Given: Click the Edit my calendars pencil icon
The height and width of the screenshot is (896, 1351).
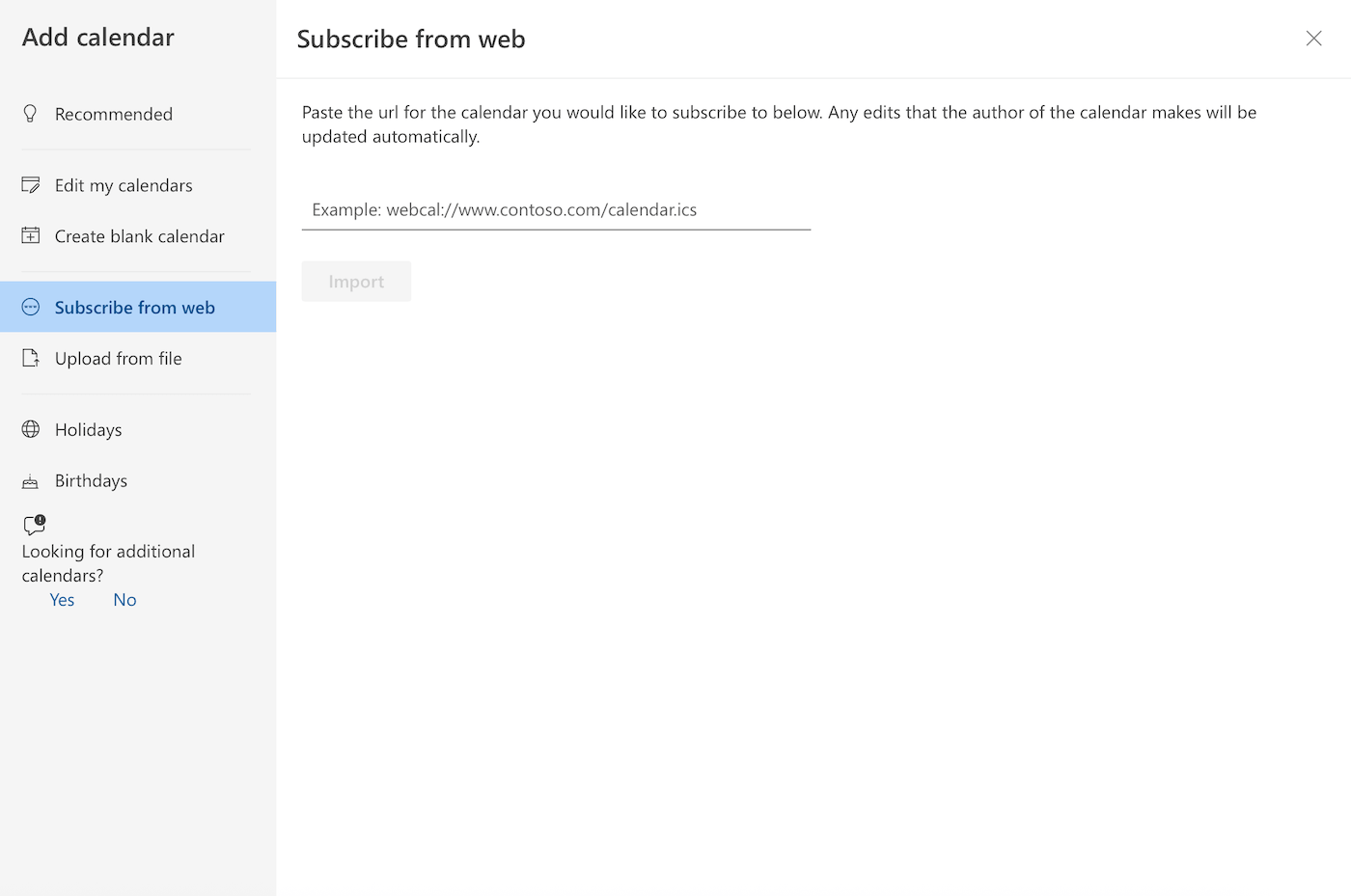Looking at the screenshot, I should [31, 184].
